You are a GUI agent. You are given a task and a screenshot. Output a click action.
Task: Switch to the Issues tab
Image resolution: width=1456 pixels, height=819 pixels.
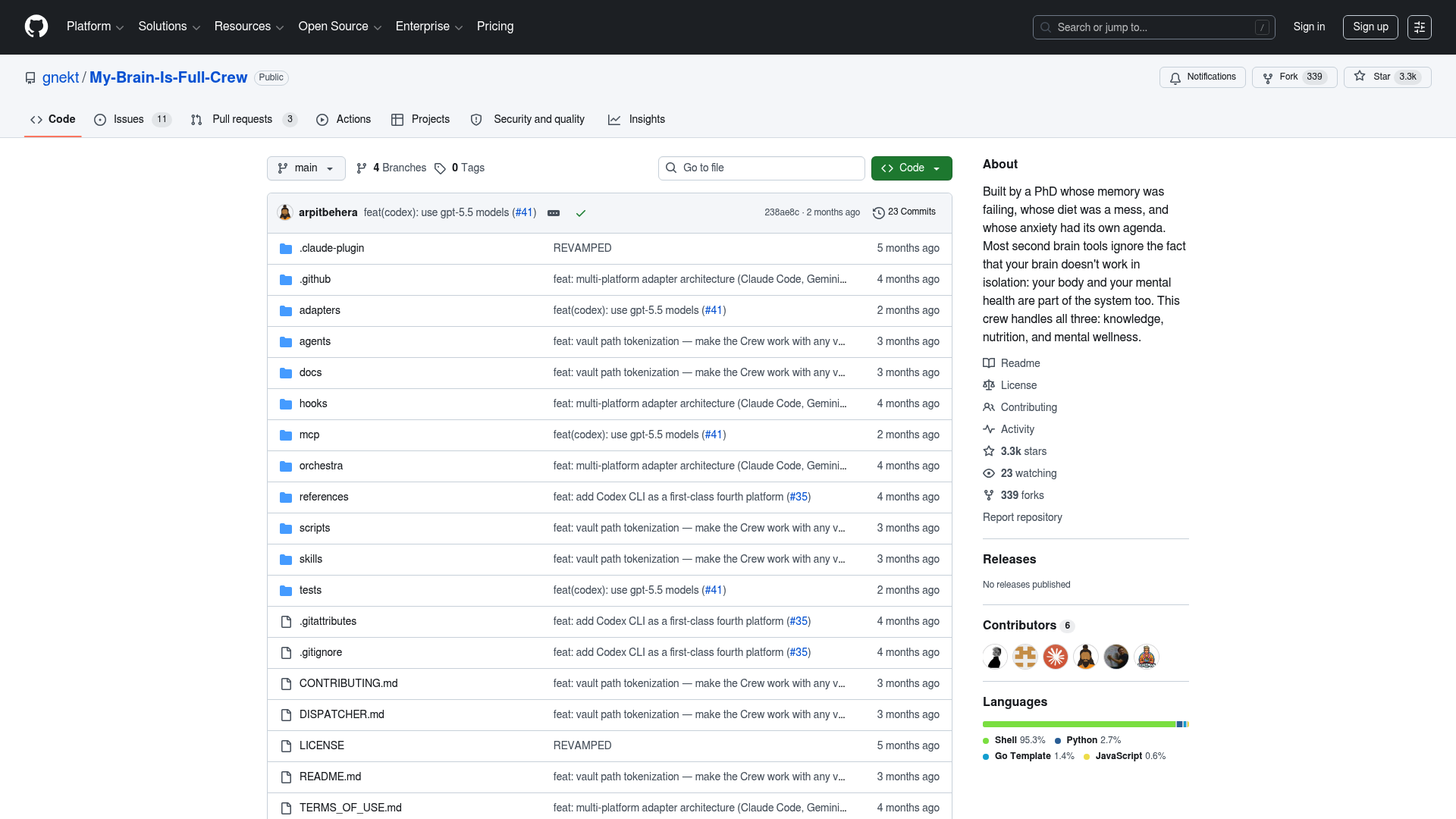(133, 120)
